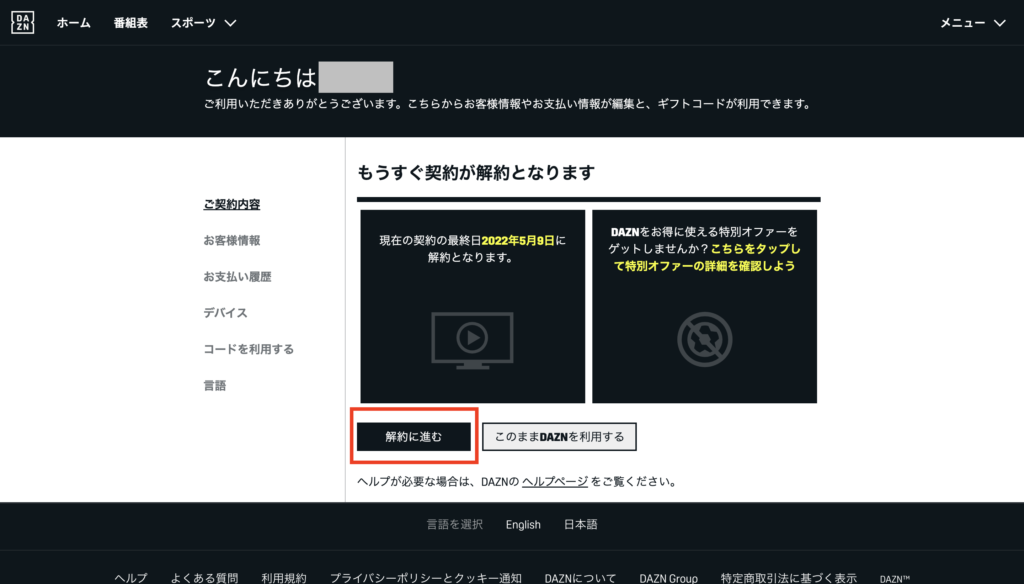
Task: Click the DAZN™ text in footer
Action: (895, 579)
